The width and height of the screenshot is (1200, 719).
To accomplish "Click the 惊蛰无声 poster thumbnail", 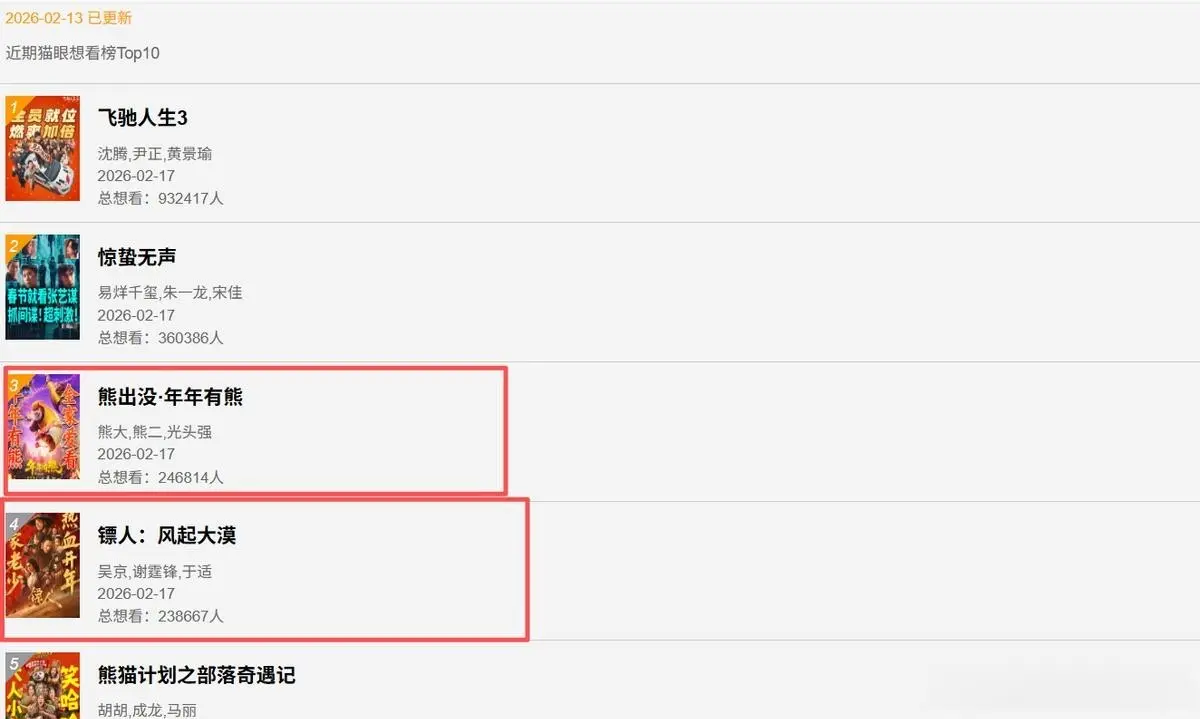I will 42,288.
